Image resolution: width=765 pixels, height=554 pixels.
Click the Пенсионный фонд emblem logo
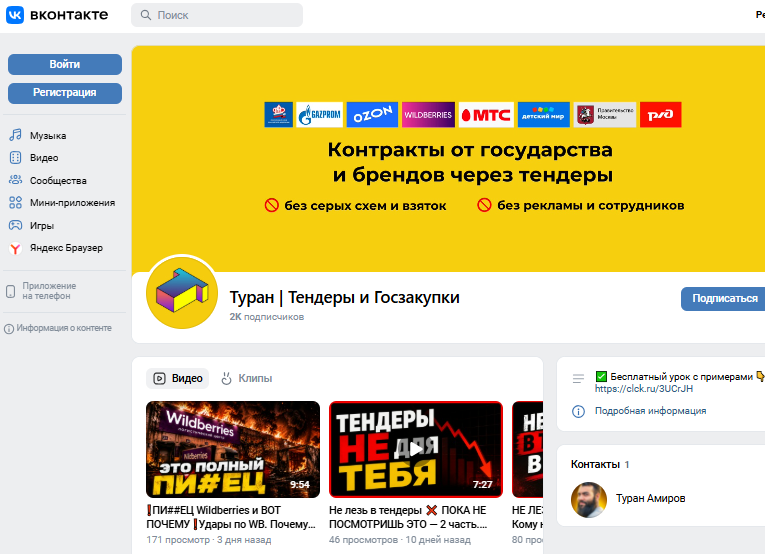click(x=279, y=115)
